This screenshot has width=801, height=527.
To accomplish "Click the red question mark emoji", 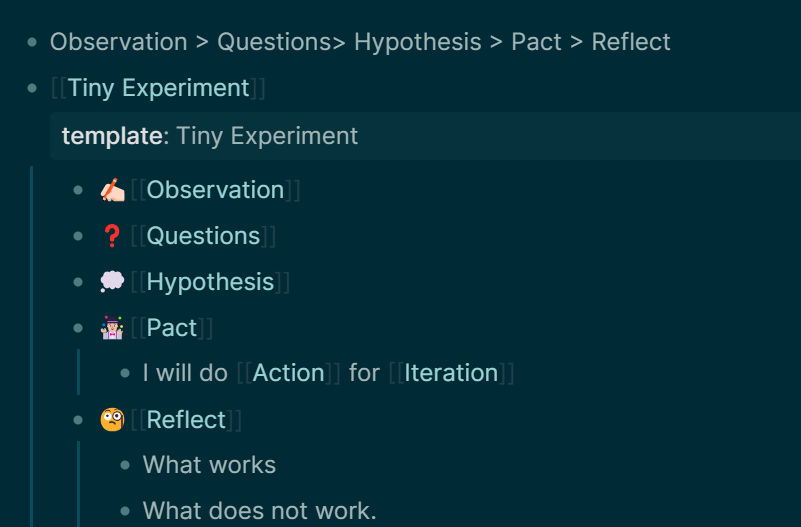I will (112, 236).
